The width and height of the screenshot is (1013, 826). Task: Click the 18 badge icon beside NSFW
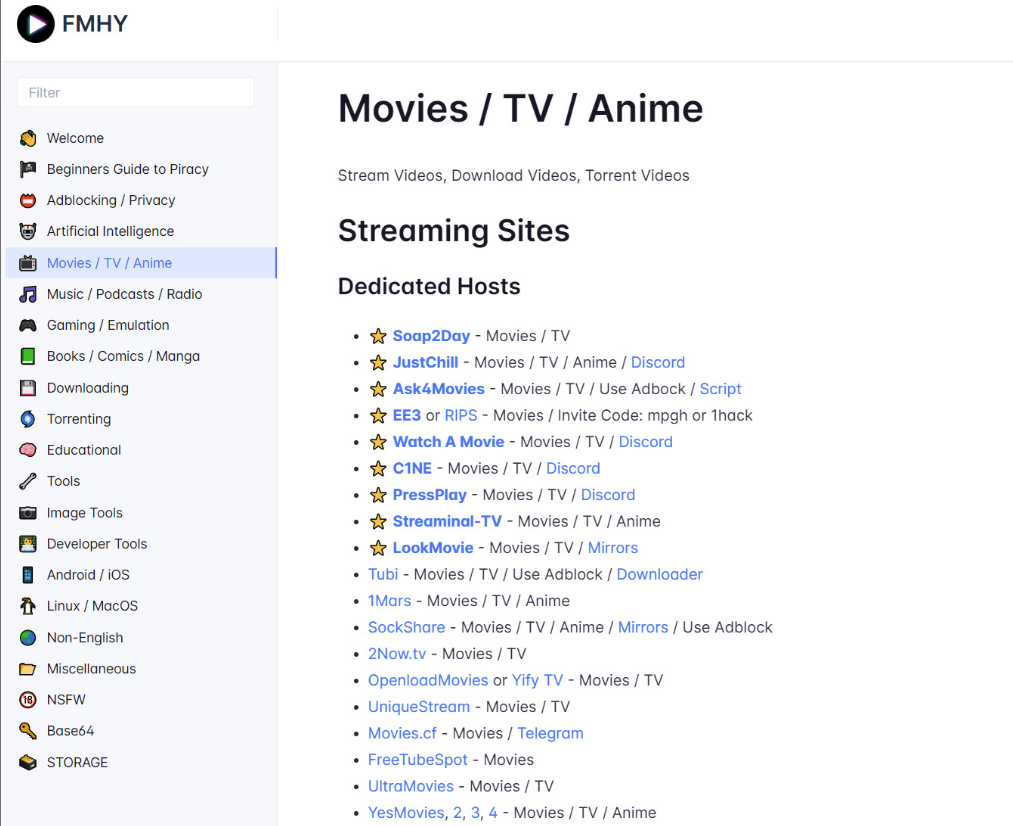[28, 699]
